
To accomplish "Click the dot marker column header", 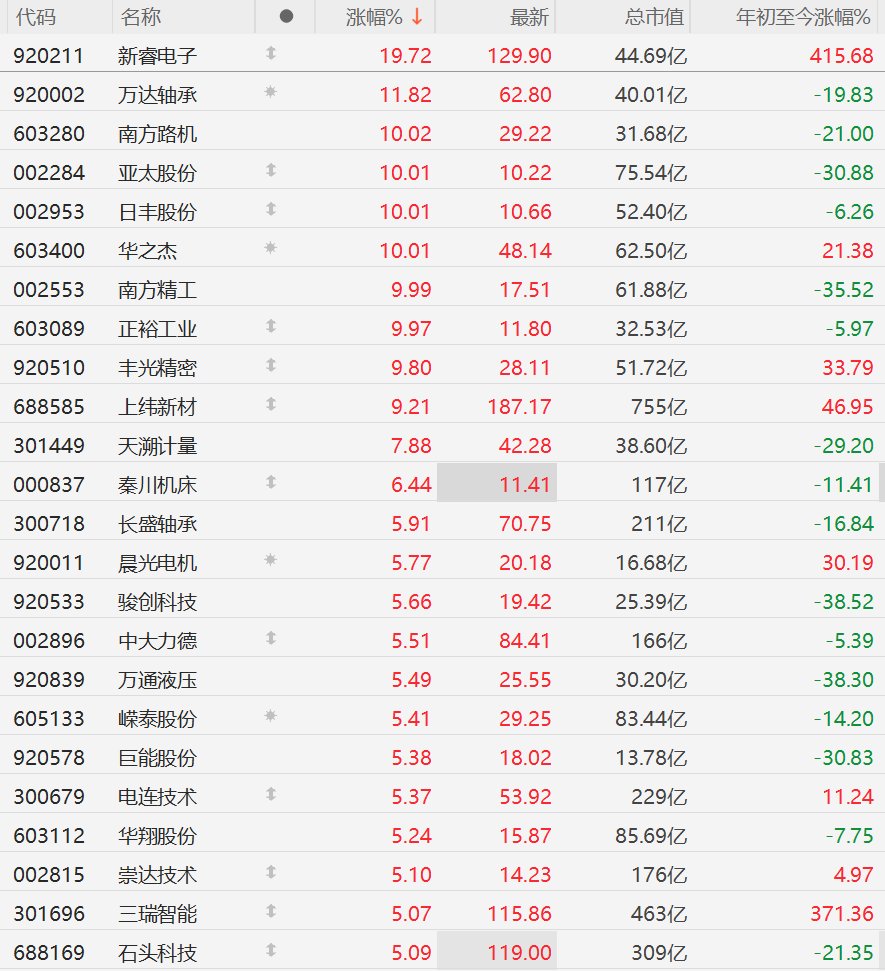I will (286, 16).
